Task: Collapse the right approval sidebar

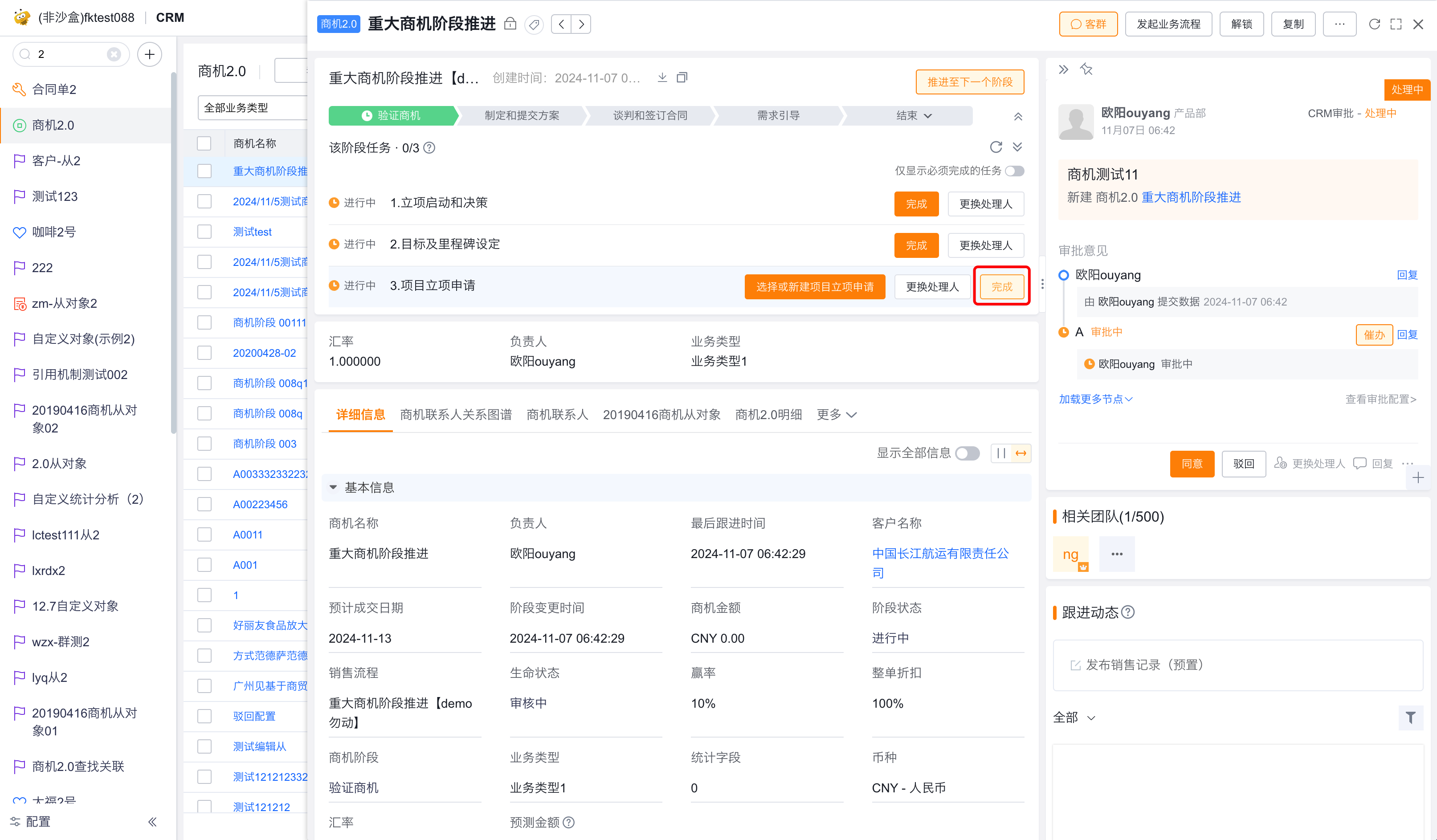Action: pyautogui.click(x=1063, y=69)
